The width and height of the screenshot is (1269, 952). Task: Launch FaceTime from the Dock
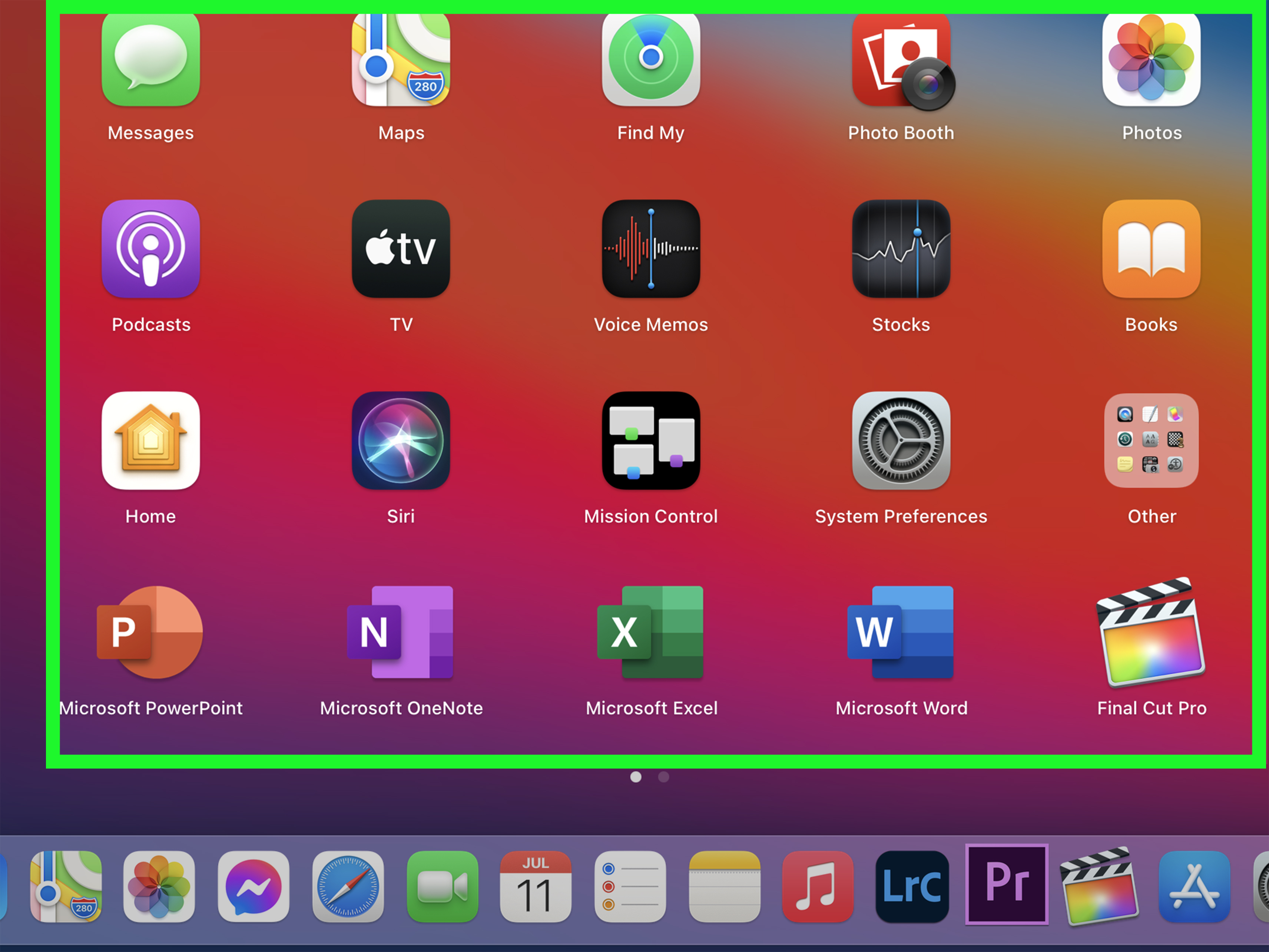pyautogui.click(x=442, y=887)
